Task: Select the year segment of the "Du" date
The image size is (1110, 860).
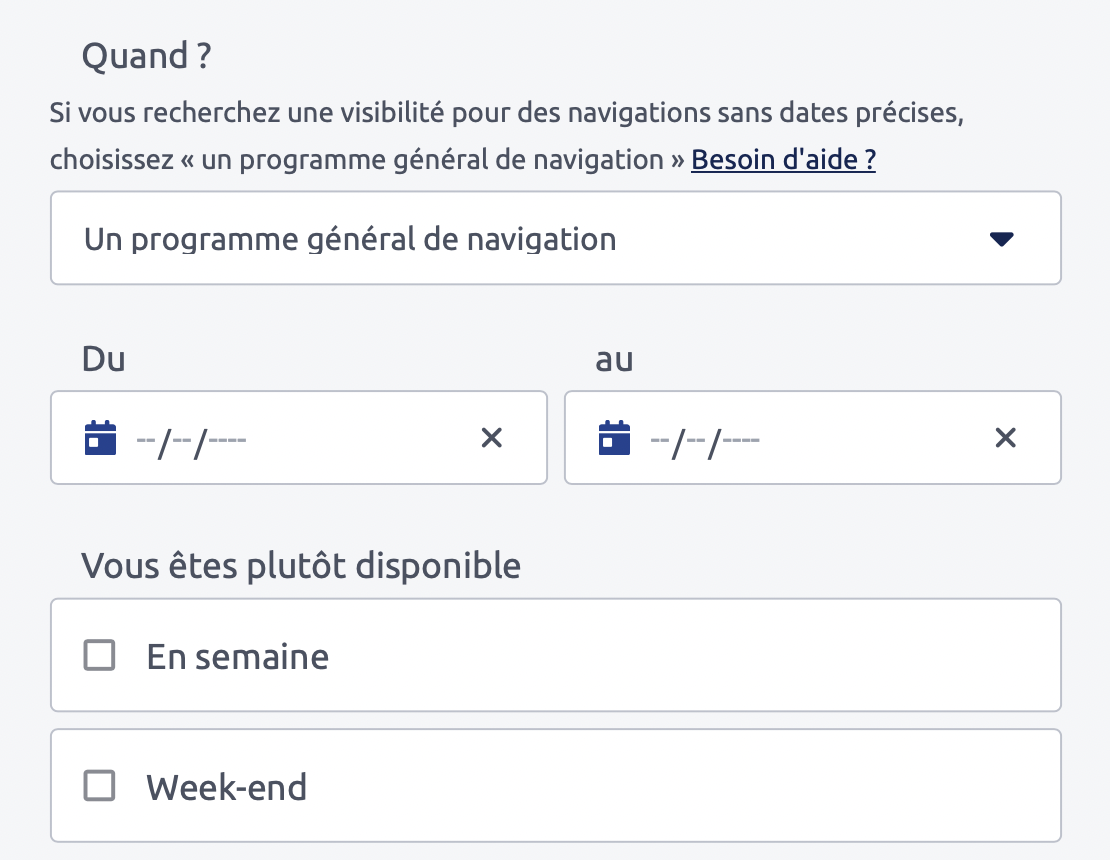Action: [227, 439]
